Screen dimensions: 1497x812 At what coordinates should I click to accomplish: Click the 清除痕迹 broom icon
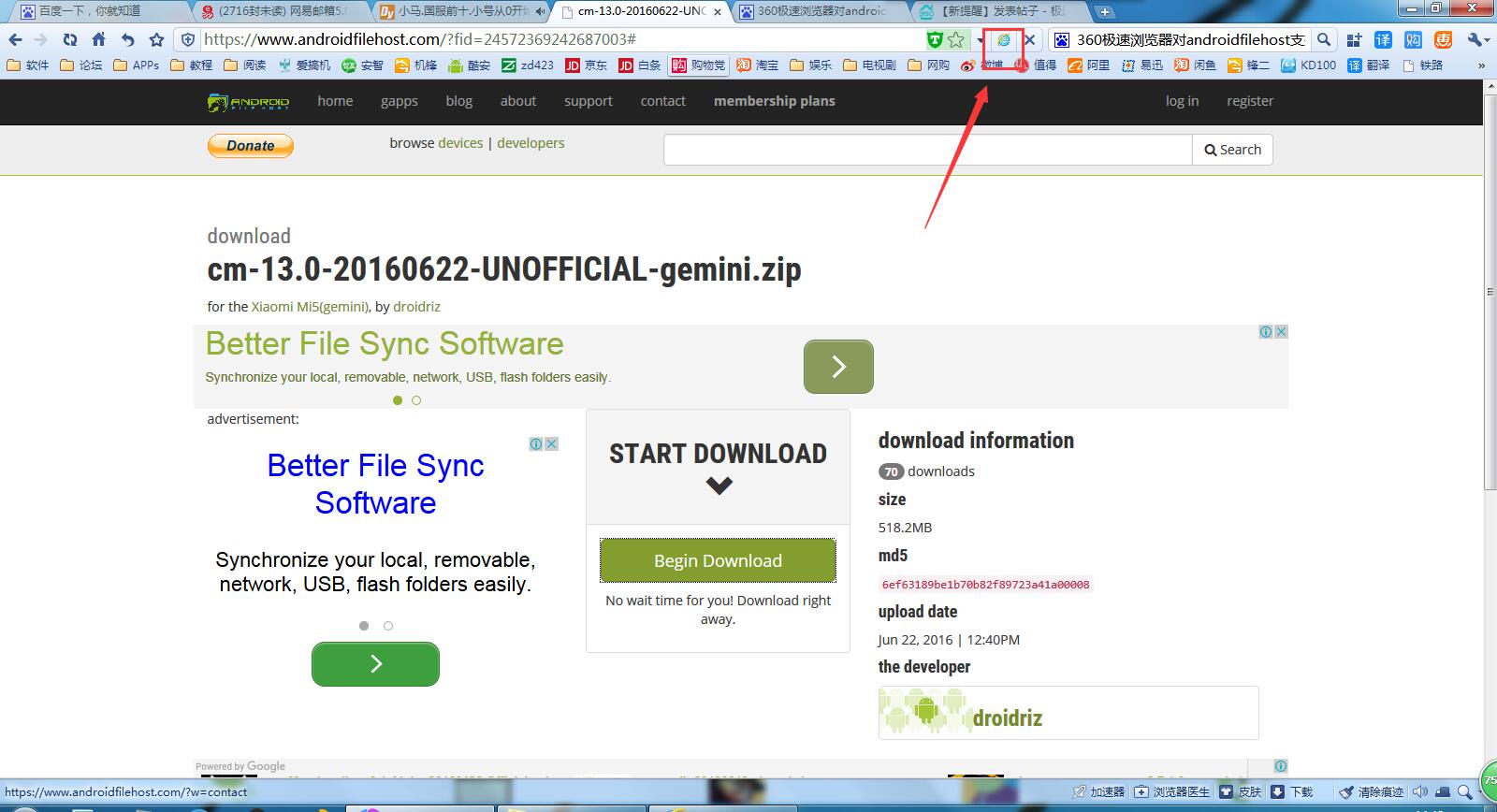pos(1347,791)
